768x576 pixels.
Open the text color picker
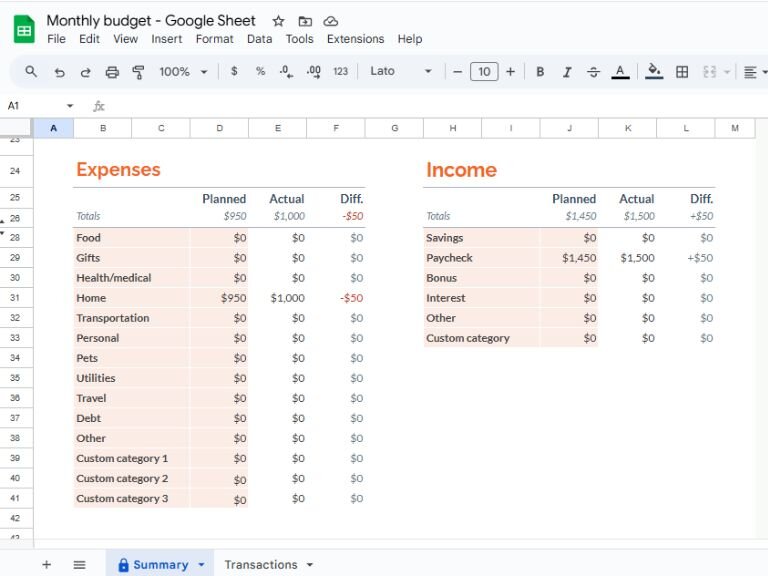(x=620, y=72)
